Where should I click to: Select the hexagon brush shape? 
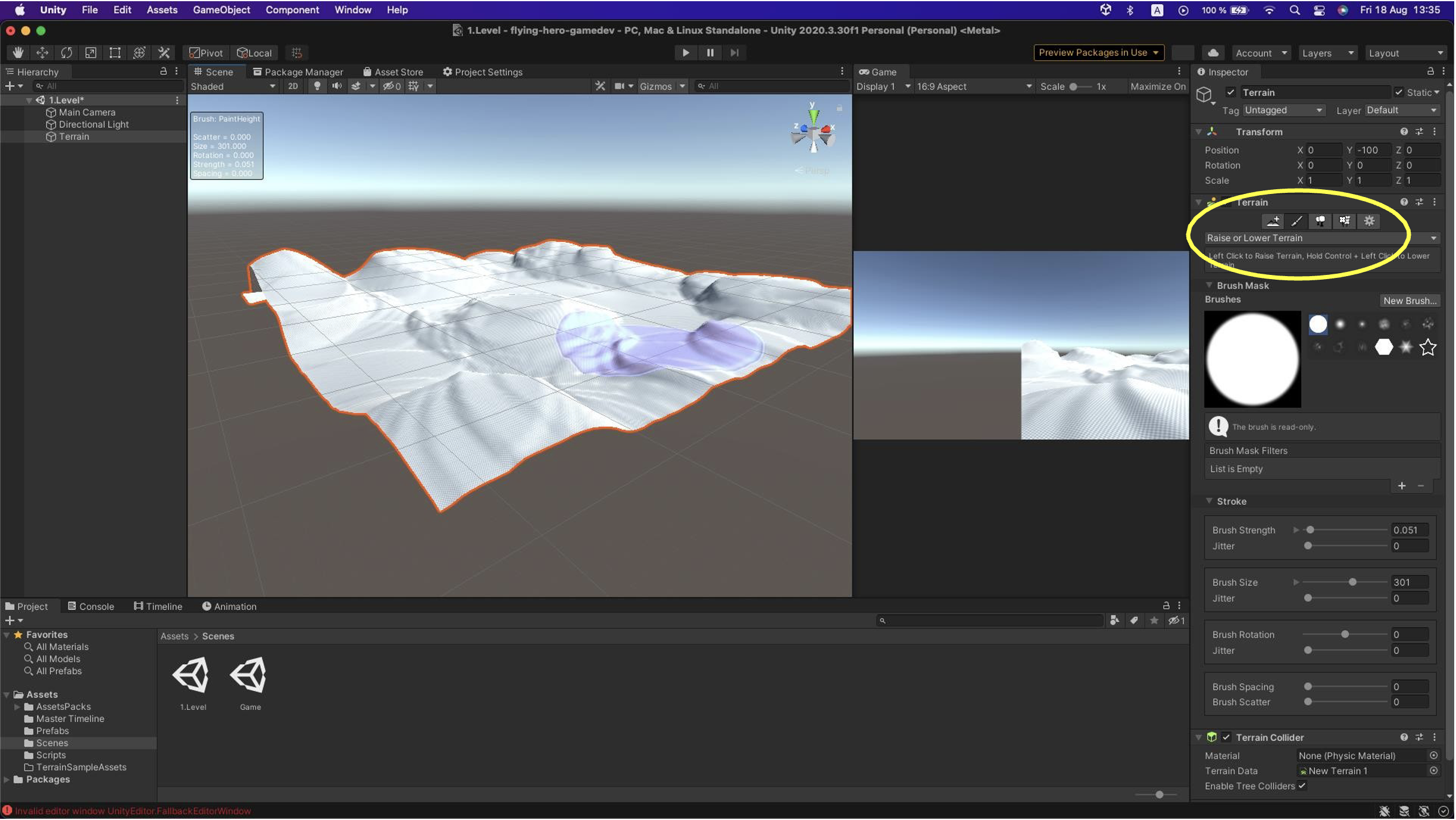(1384, 347)
